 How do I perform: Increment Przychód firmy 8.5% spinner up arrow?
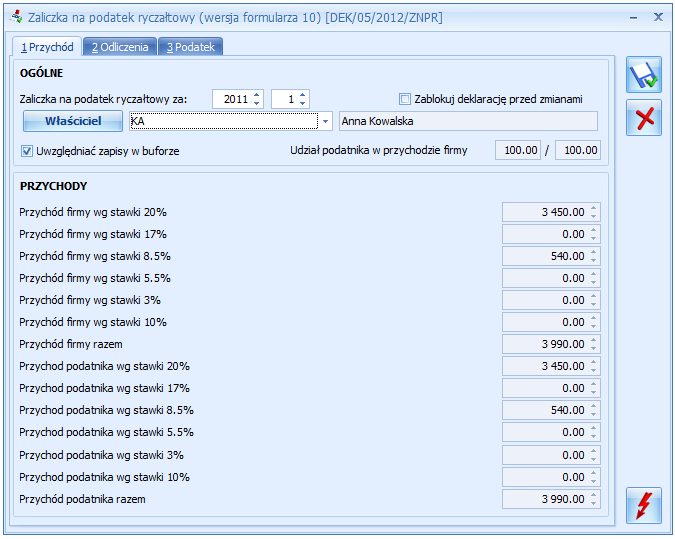coord(594,252)
